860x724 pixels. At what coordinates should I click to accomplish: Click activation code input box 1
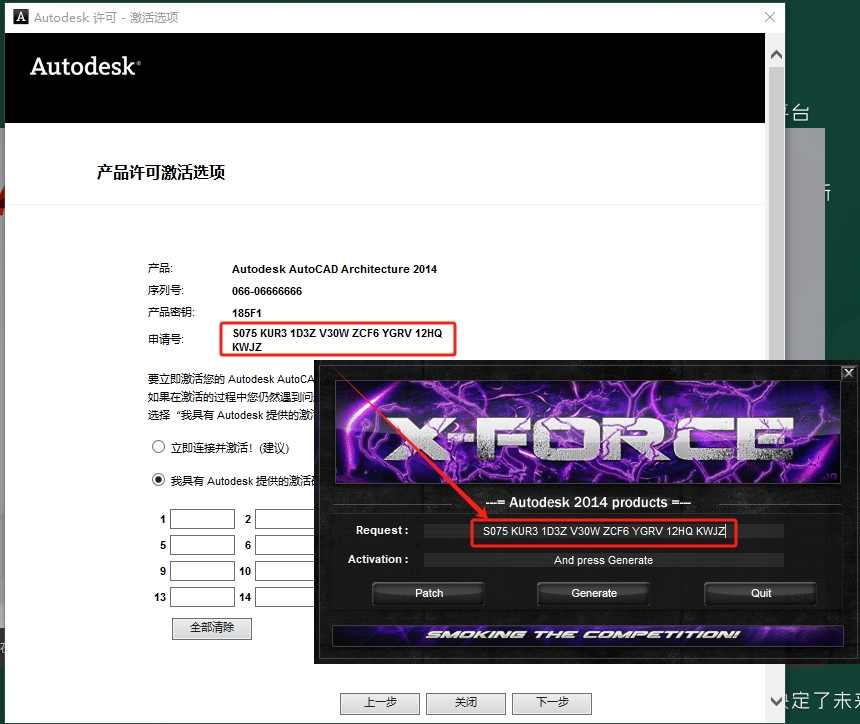point(202,519)
